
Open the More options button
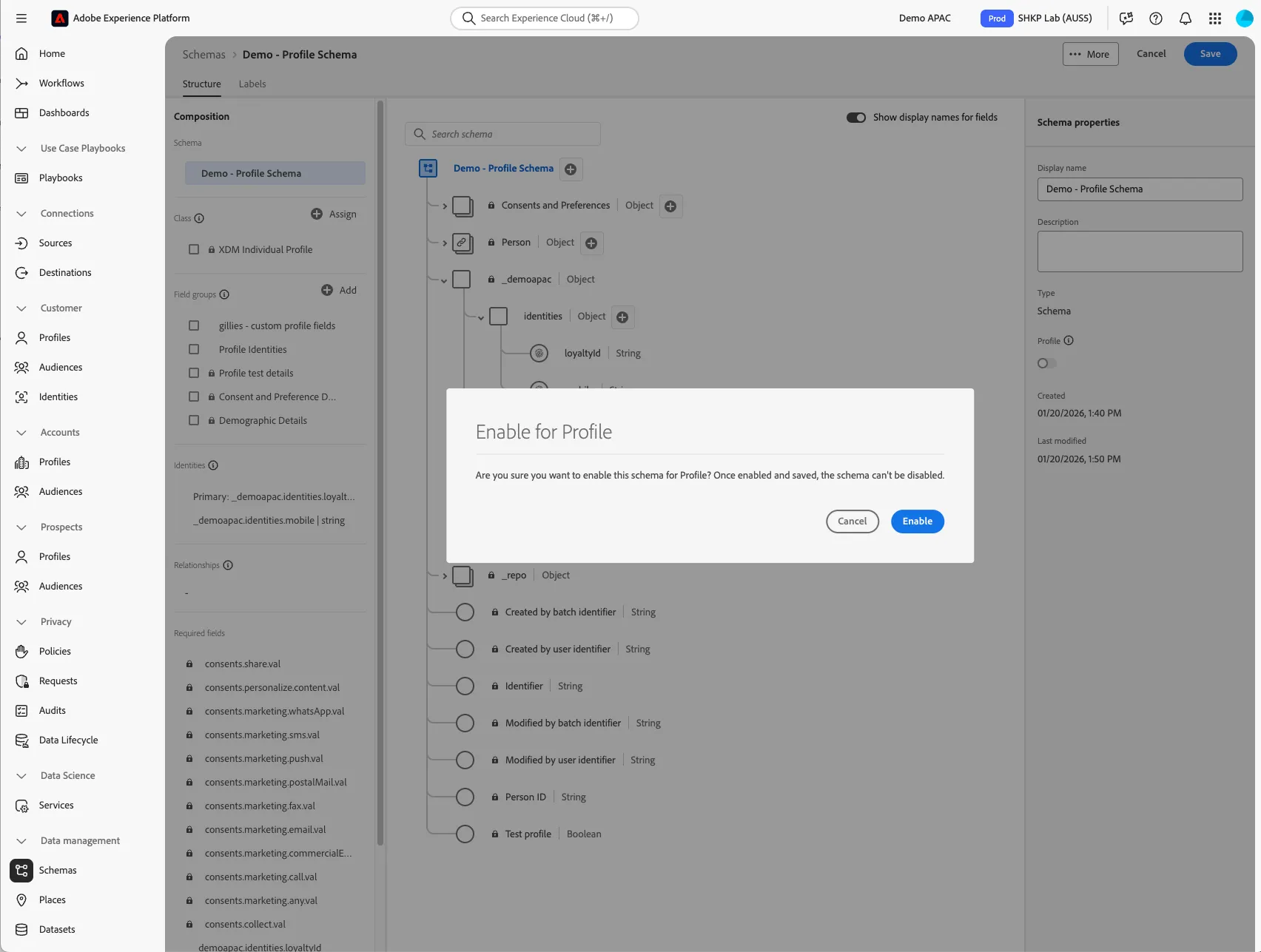click(1091, 54)
